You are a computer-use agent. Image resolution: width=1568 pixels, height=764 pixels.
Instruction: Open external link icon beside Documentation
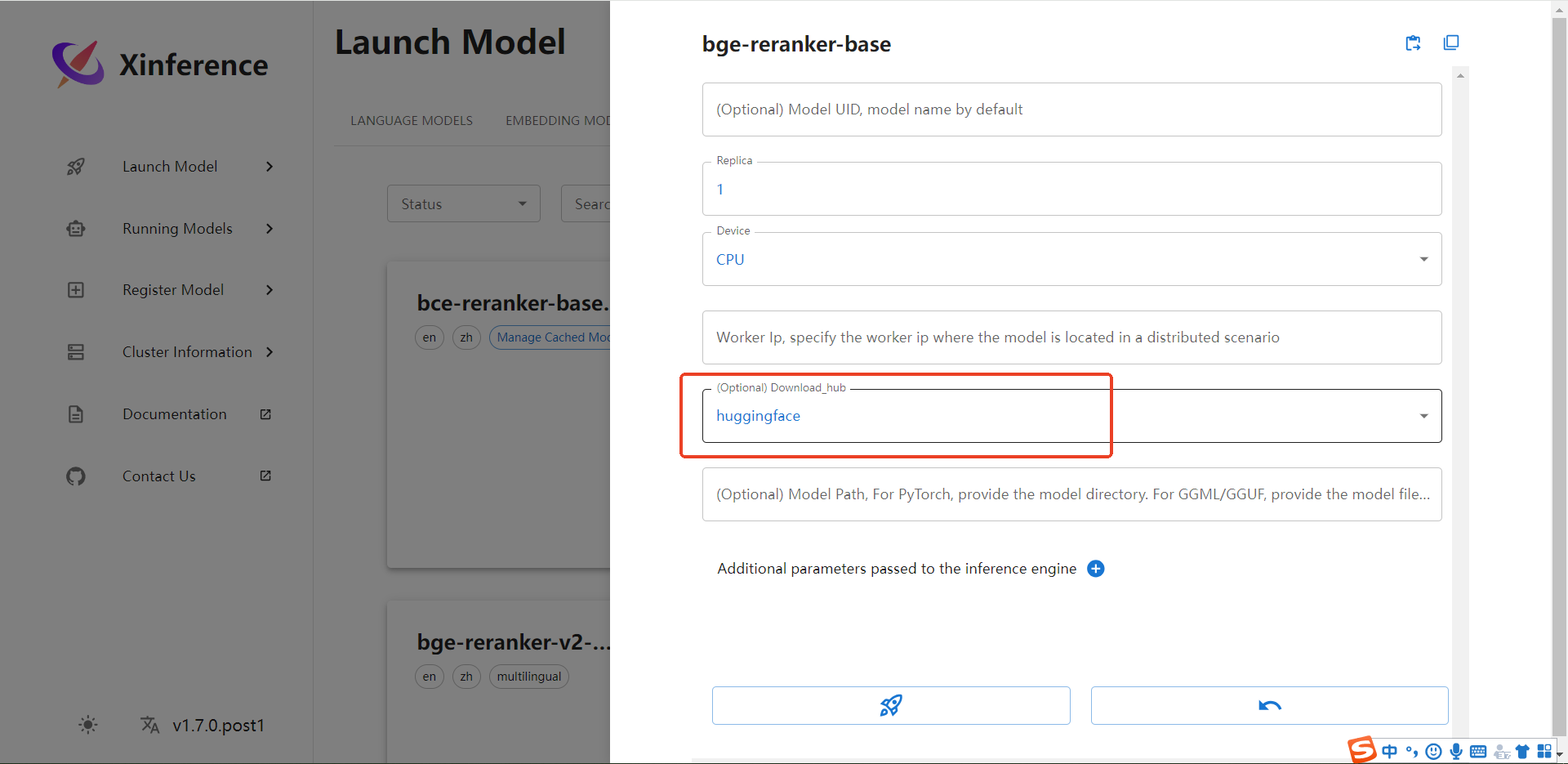point(265,414)
